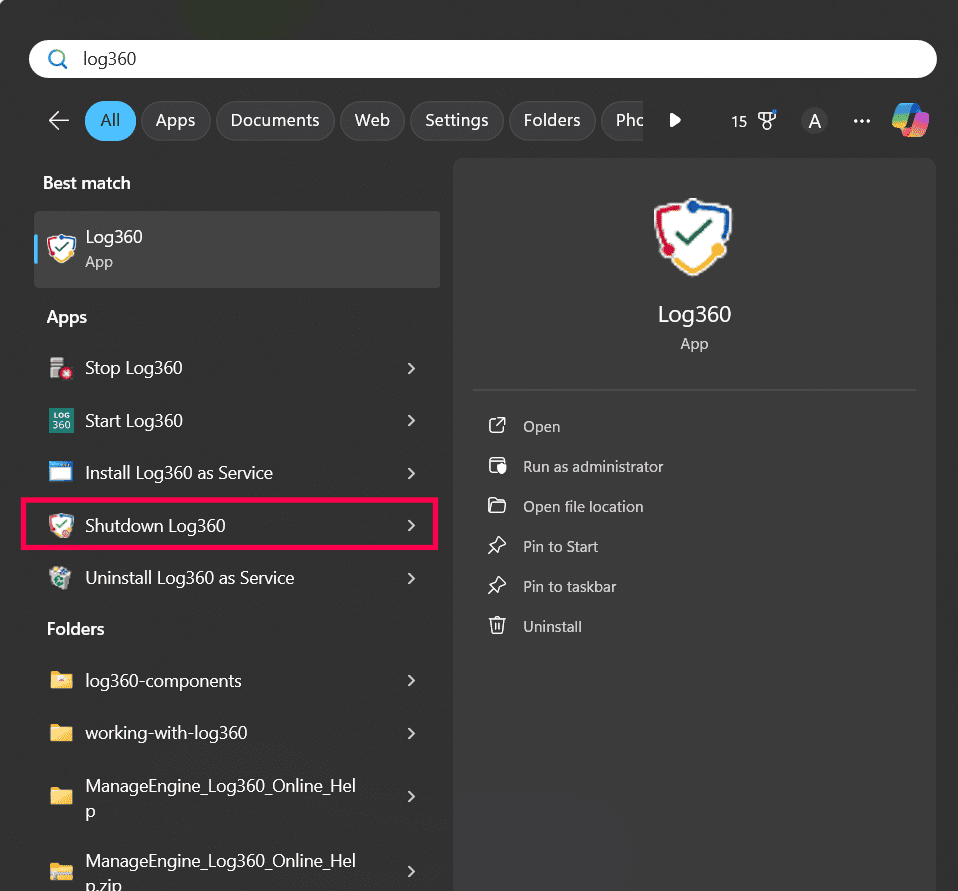Expand working-with-log360 folder chevron
The width and height of the screenshot is (958, 891).
point(411,733)
